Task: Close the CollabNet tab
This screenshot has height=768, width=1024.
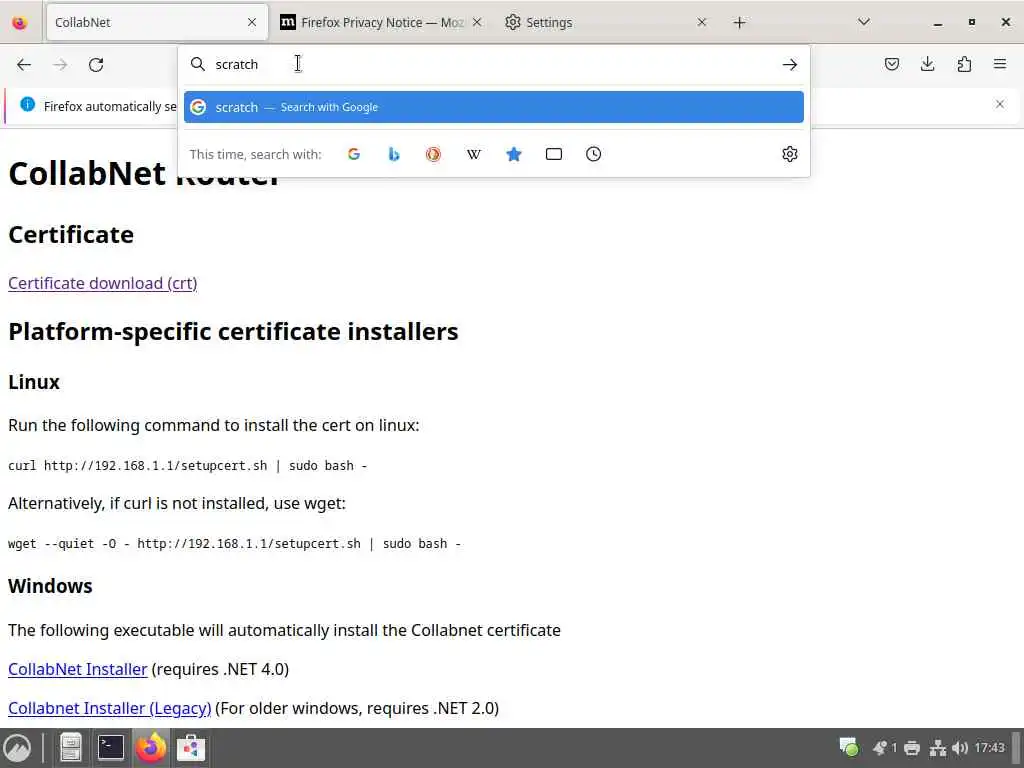Action: [x=252, y=22]
